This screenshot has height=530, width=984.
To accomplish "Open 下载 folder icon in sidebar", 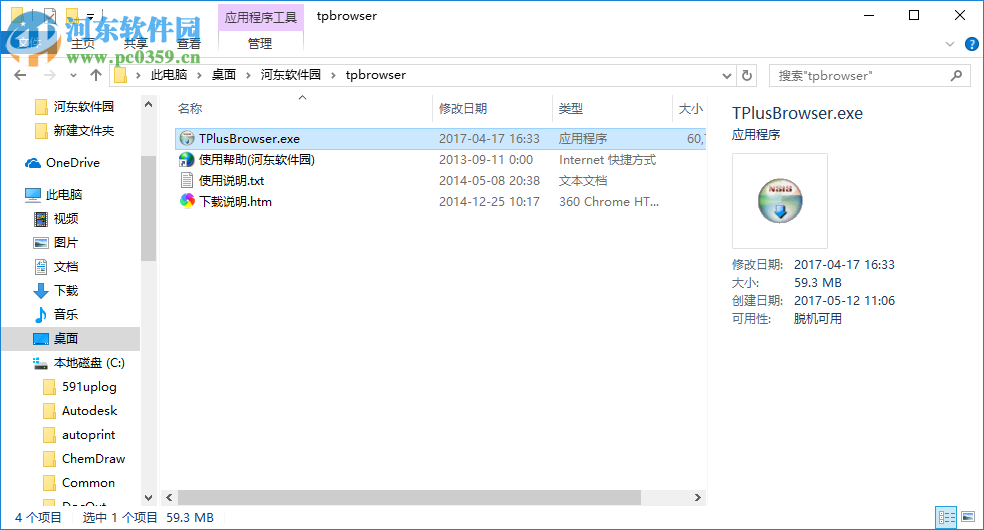I will coord(41,290).
